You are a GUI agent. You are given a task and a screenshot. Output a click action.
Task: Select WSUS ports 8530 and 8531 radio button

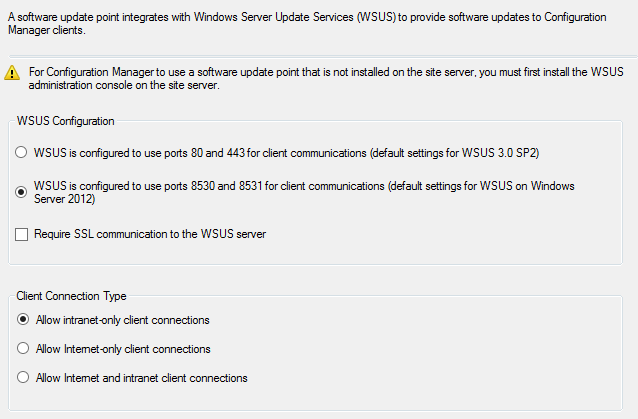pos(23,192)
